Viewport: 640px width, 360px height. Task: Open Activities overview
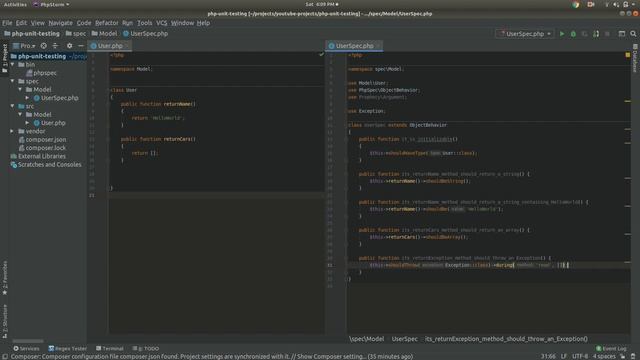[x=15, y=4]
